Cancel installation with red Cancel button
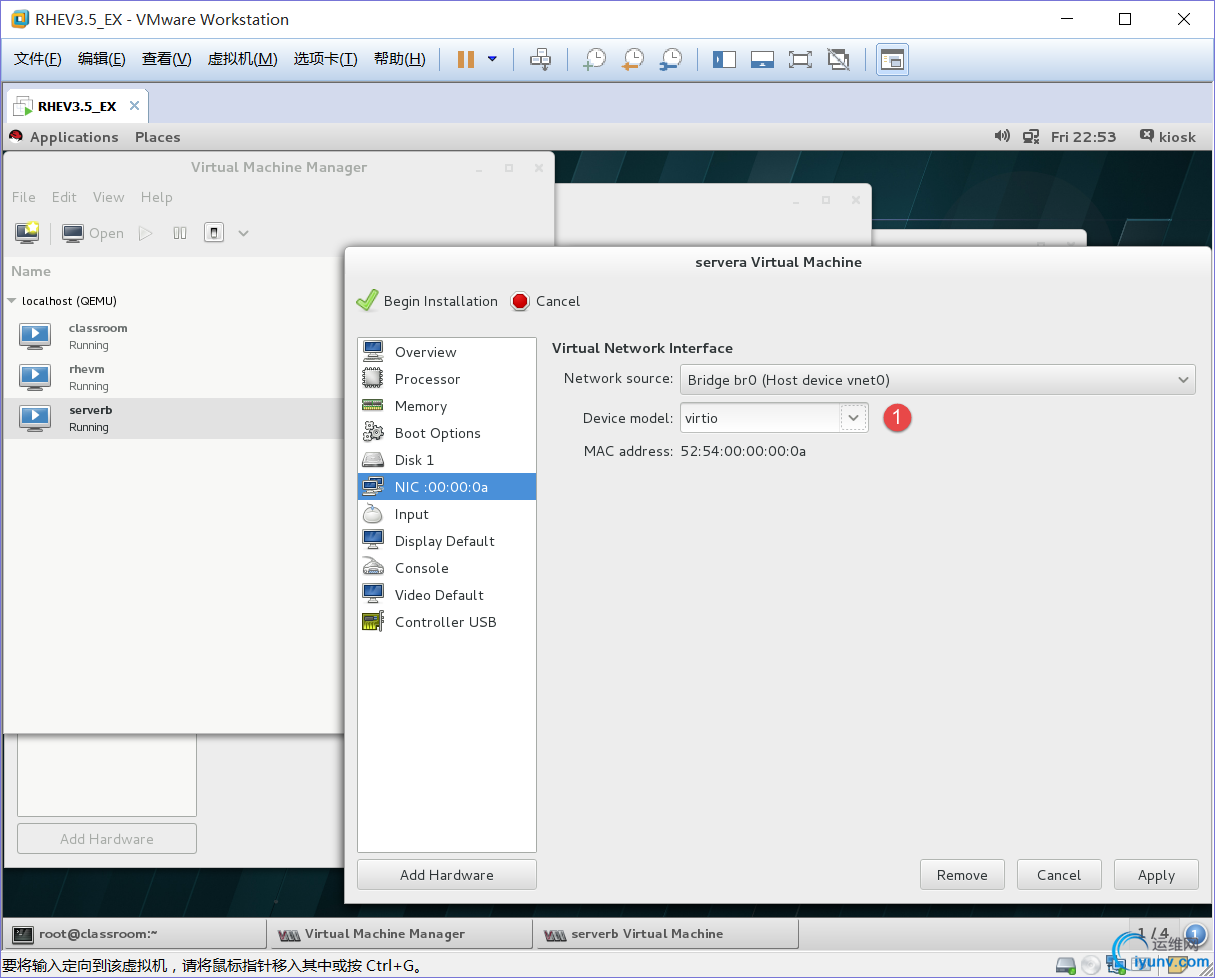1215x978 pixels. (x=545, y=301)
